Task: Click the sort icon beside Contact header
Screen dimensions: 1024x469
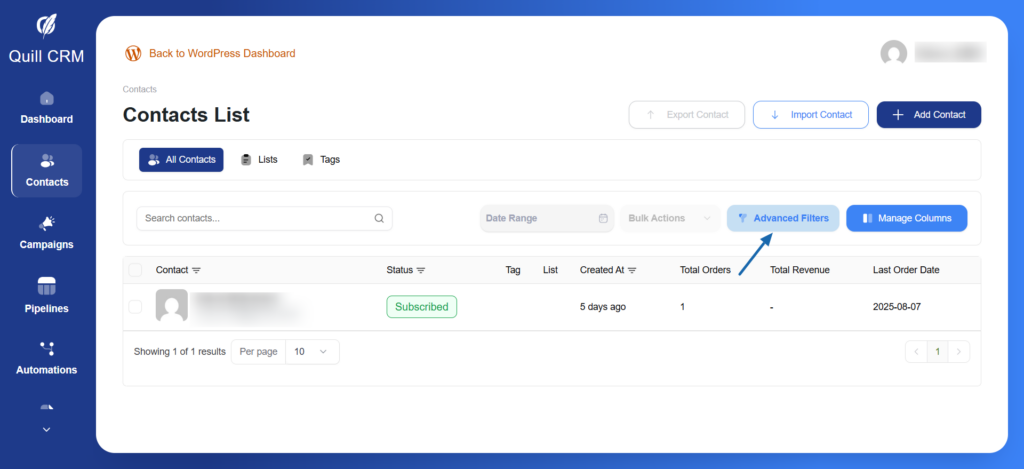Action: point(196,270)
